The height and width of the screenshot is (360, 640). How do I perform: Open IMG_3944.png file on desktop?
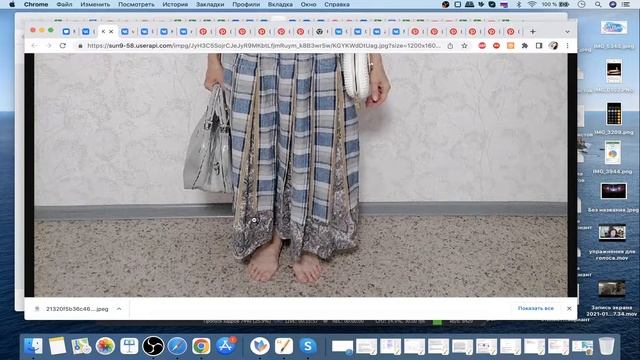point(613,153)
